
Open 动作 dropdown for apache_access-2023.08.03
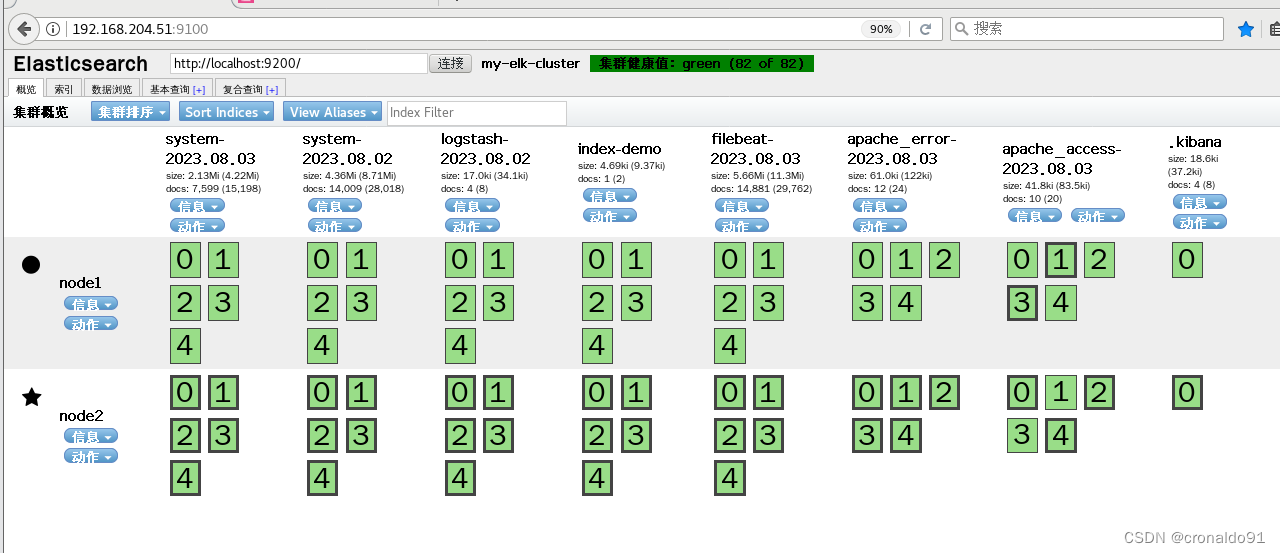[x=1098, y=216]
